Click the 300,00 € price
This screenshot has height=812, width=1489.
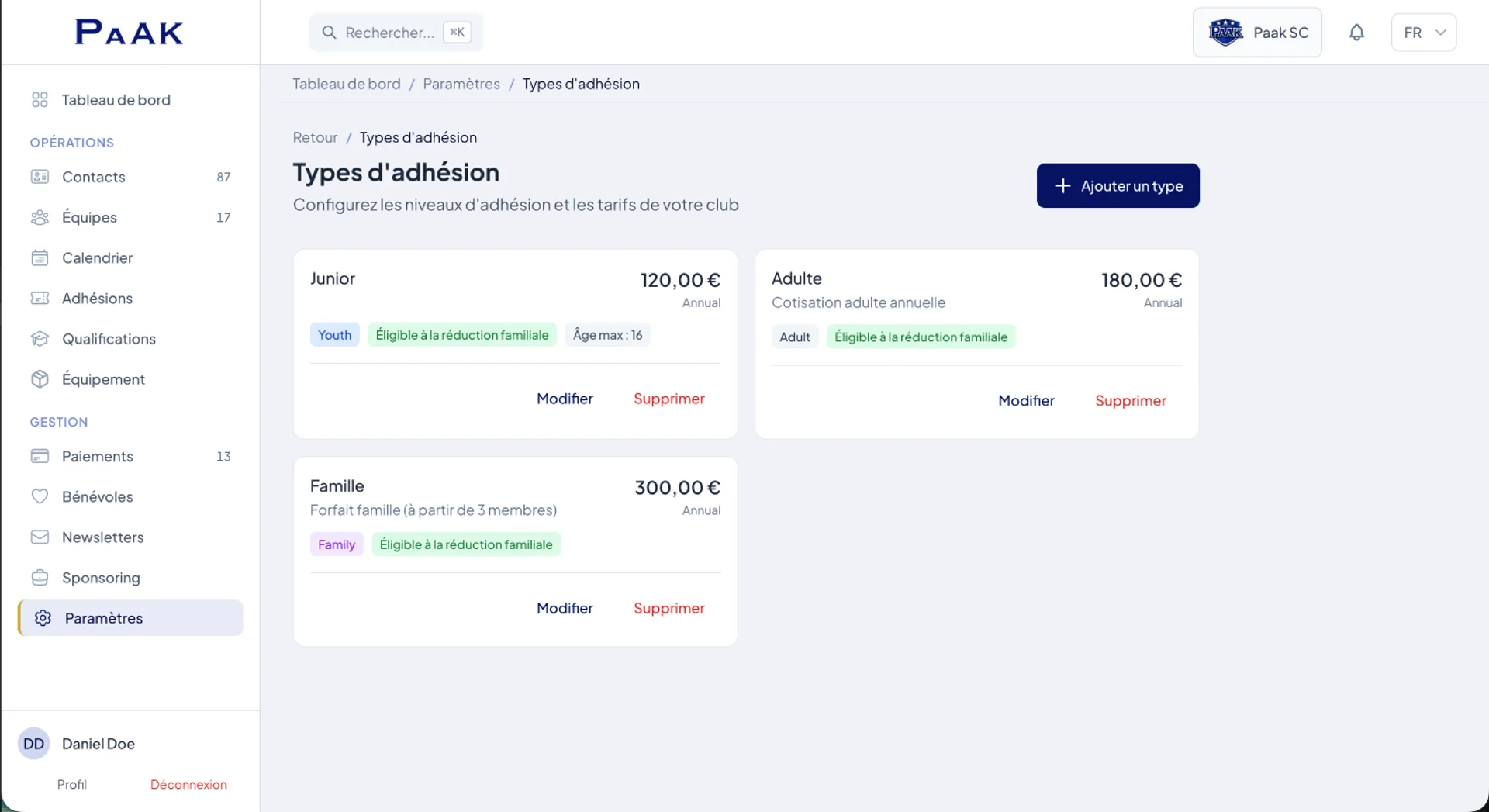point(677,488)
